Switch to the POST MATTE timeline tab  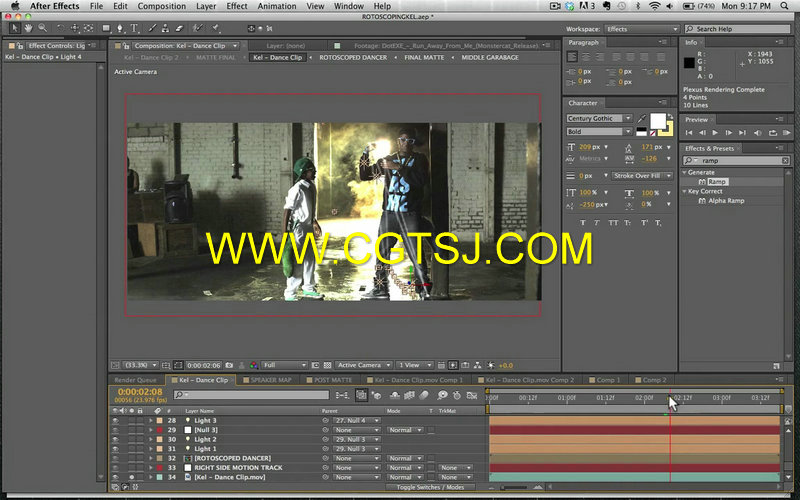330,380
